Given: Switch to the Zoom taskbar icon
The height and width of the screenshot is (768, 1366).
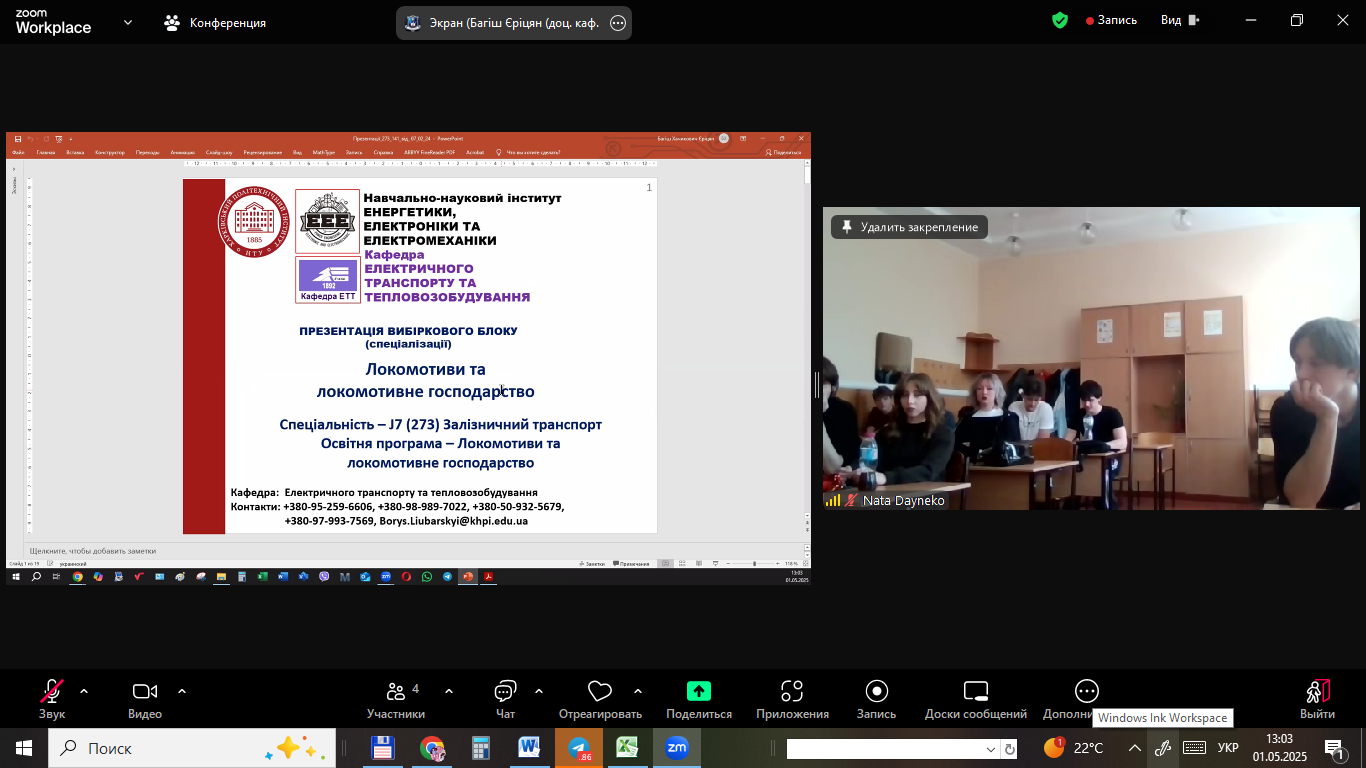Looking at the screenshot, I should click(x=677, y=748).
